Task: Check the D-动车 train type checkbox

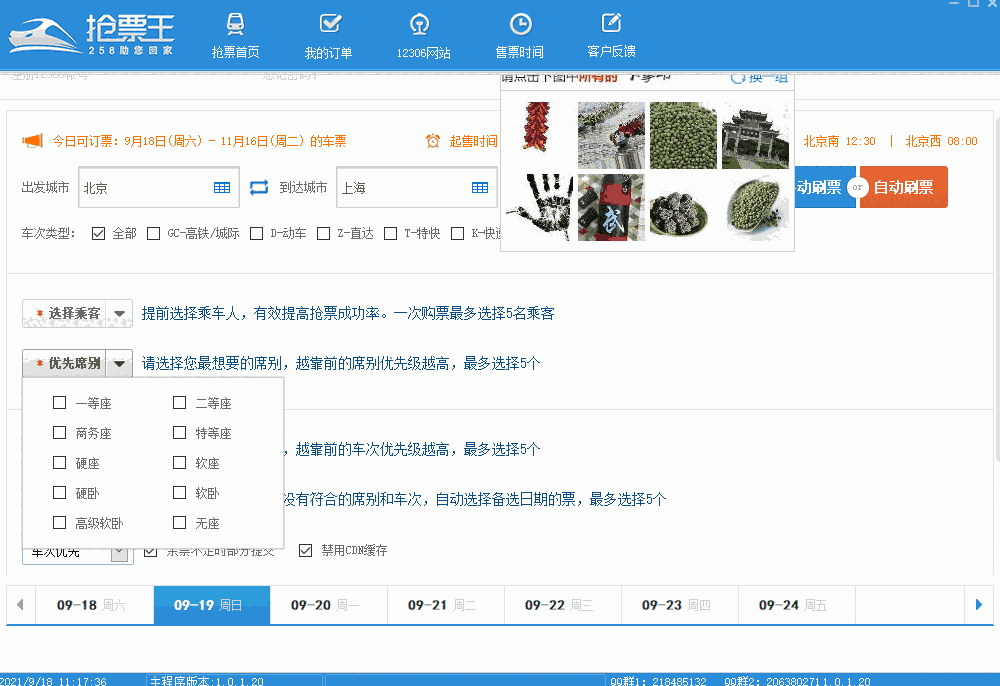Action: [256, 233]
